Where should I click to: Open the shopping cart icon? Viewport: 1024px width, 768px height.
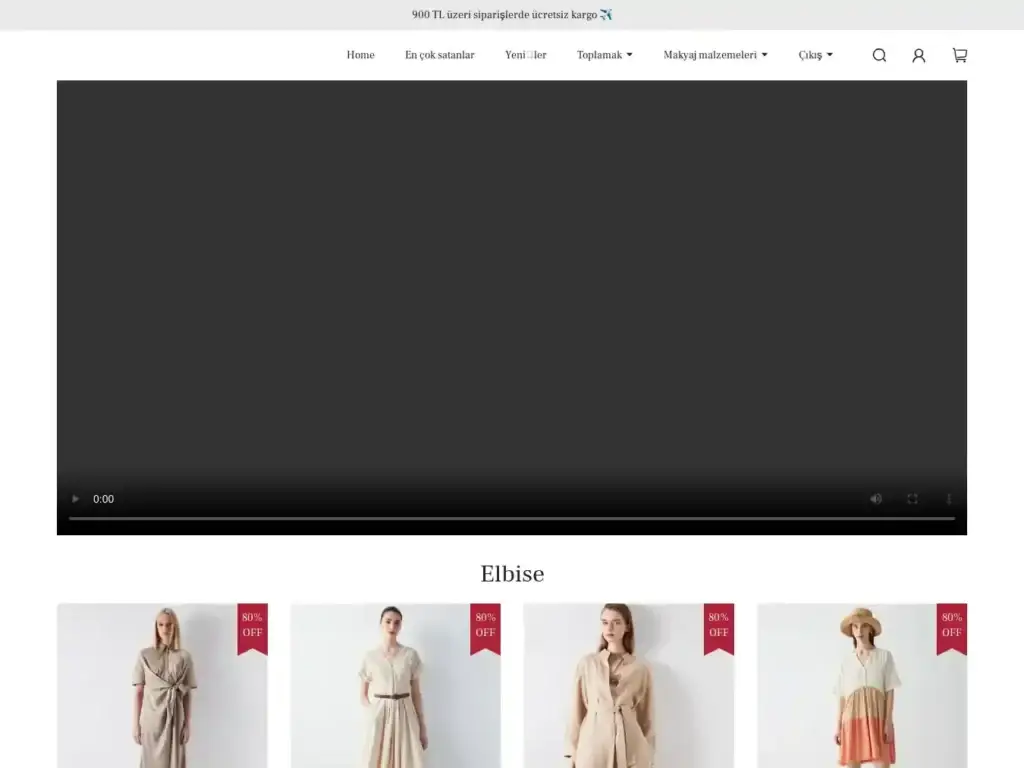point(959,55)
